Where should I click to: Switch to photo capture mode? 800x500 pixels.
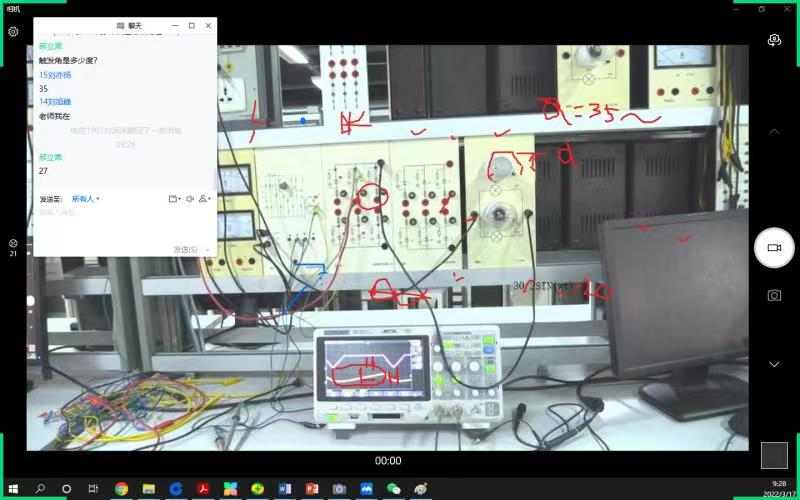coord(774,295)
